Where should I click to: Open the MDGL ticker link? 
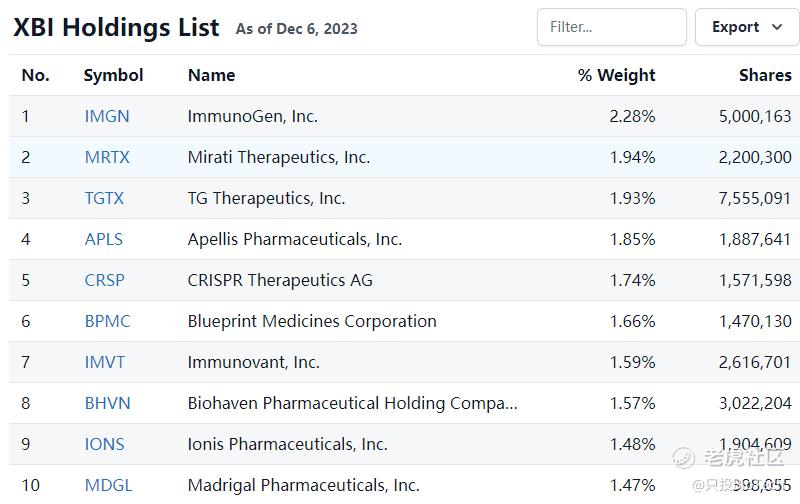coord(109,485)
